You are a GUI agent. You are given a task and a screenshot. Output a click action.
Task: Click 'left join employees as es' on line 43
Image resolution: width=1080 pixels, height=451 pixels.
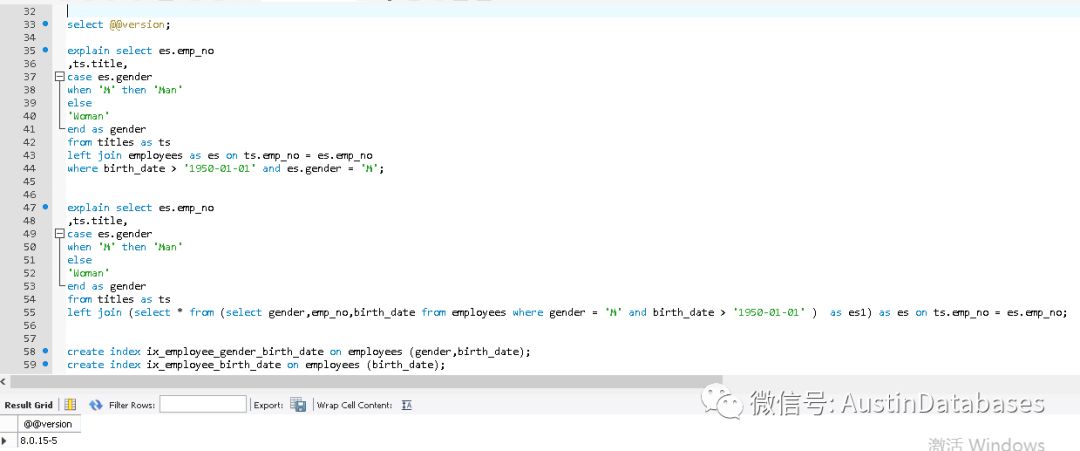(x=143, y=155)
